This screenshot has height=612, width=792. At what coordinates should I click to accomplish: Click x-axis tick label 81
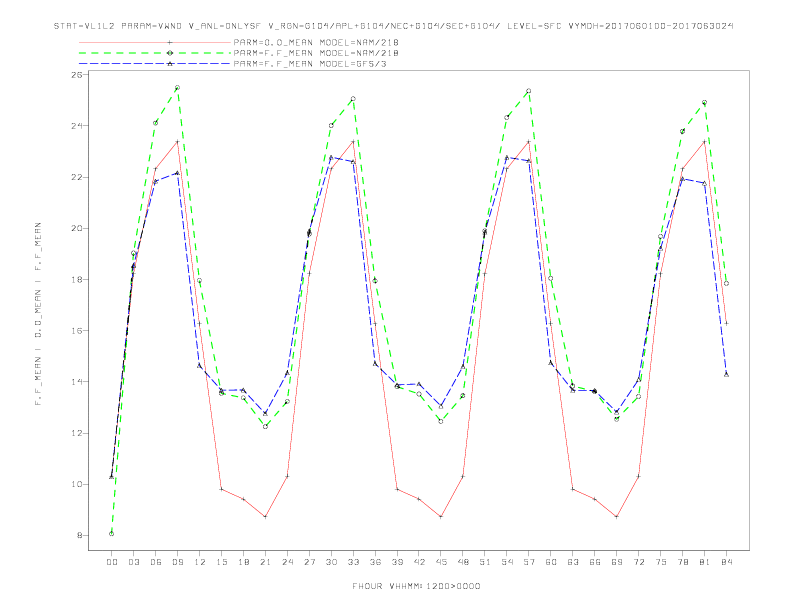coord(705,562)
